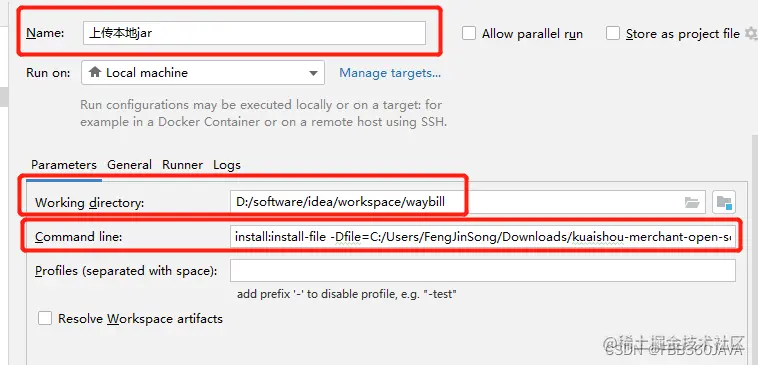Check Resolve Workspace artifacts option
The height and width of the screenshot is (365, 758).
pos(45,319)
